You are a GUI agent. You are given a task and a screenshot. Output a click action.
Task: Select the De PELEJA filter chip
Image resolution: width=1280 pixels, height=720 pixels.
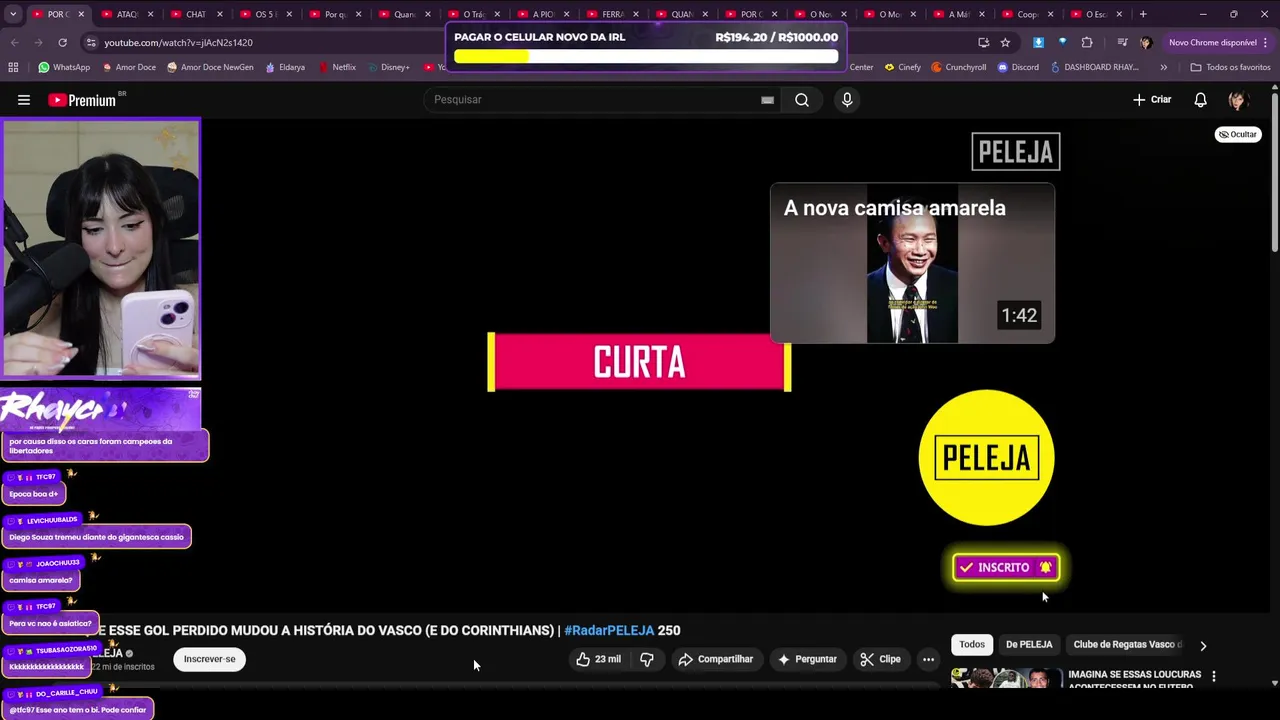(1029, 645)
